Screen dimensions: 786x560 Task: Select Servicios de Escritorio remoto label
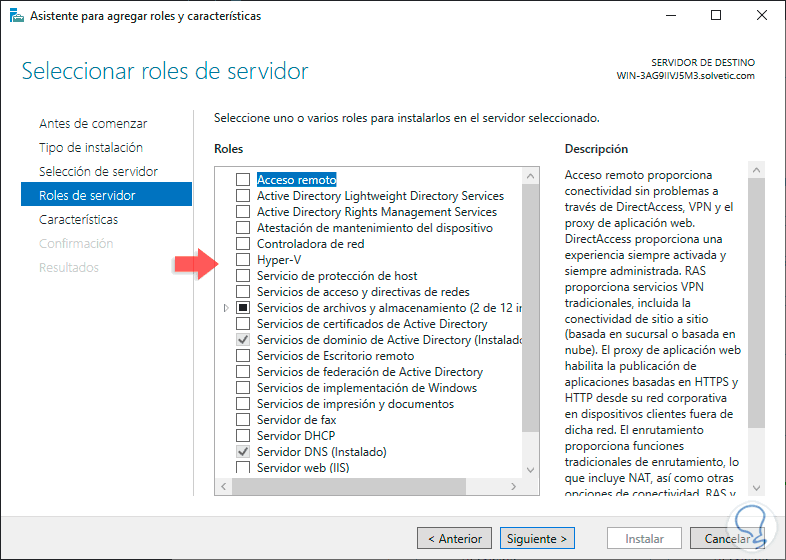click(x=335, y=356)
